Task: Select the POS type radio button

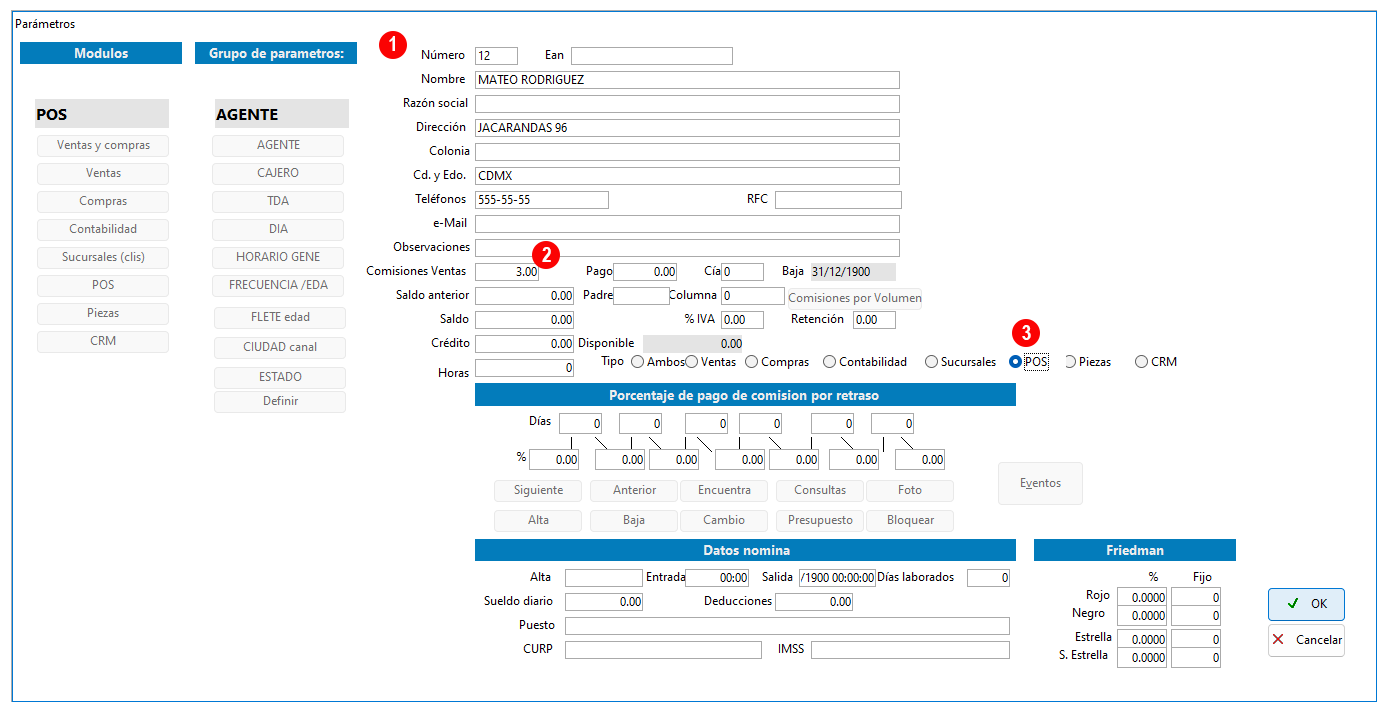Action: (1015, 362)
